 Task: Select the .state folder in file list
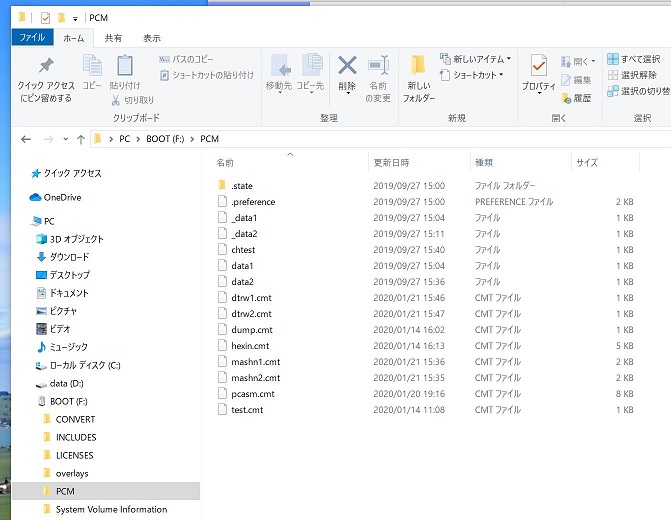coord(235,186)
